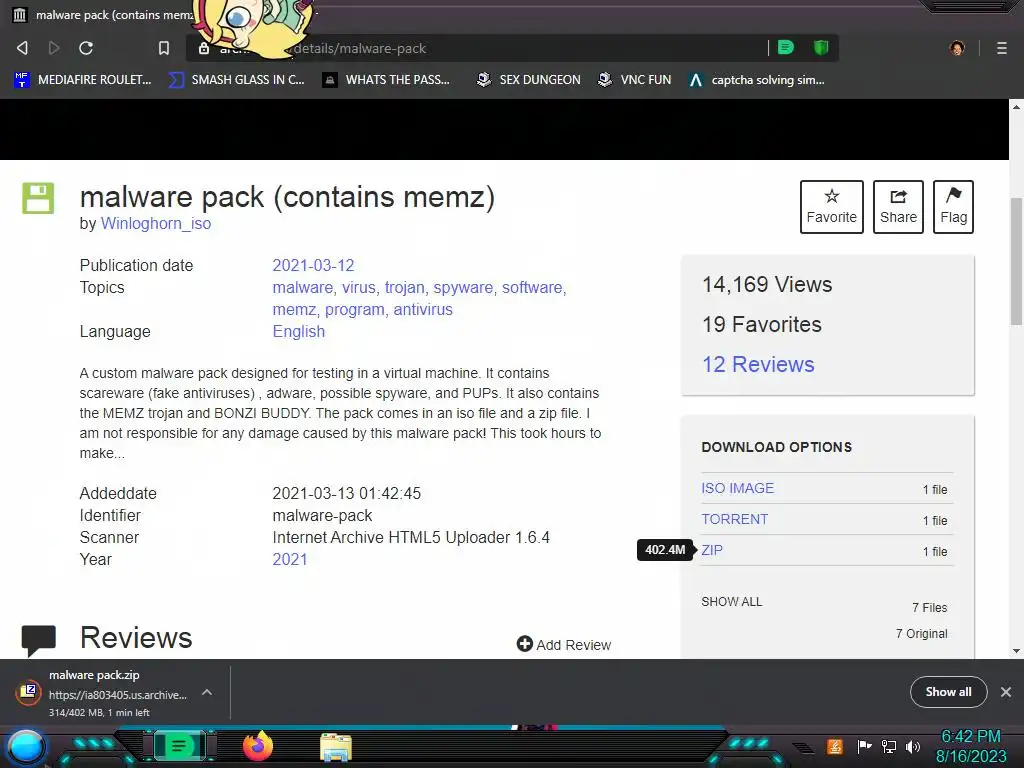The width and height of the screenshot is (1024, 768).
Task: Jump to the 12 Reviews link
Action: coord(758,364)
